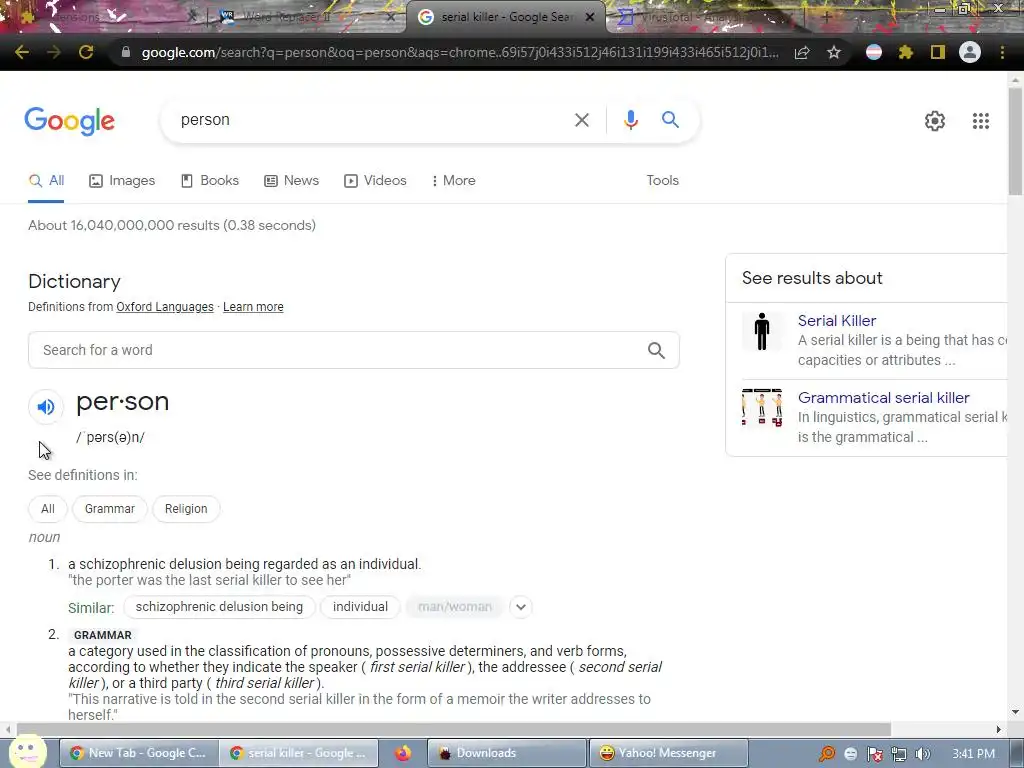This screenshot has width=1024, height=768.
Task: Select the All definitions chip
Action: pyautogui.click(x=48, y=509)
